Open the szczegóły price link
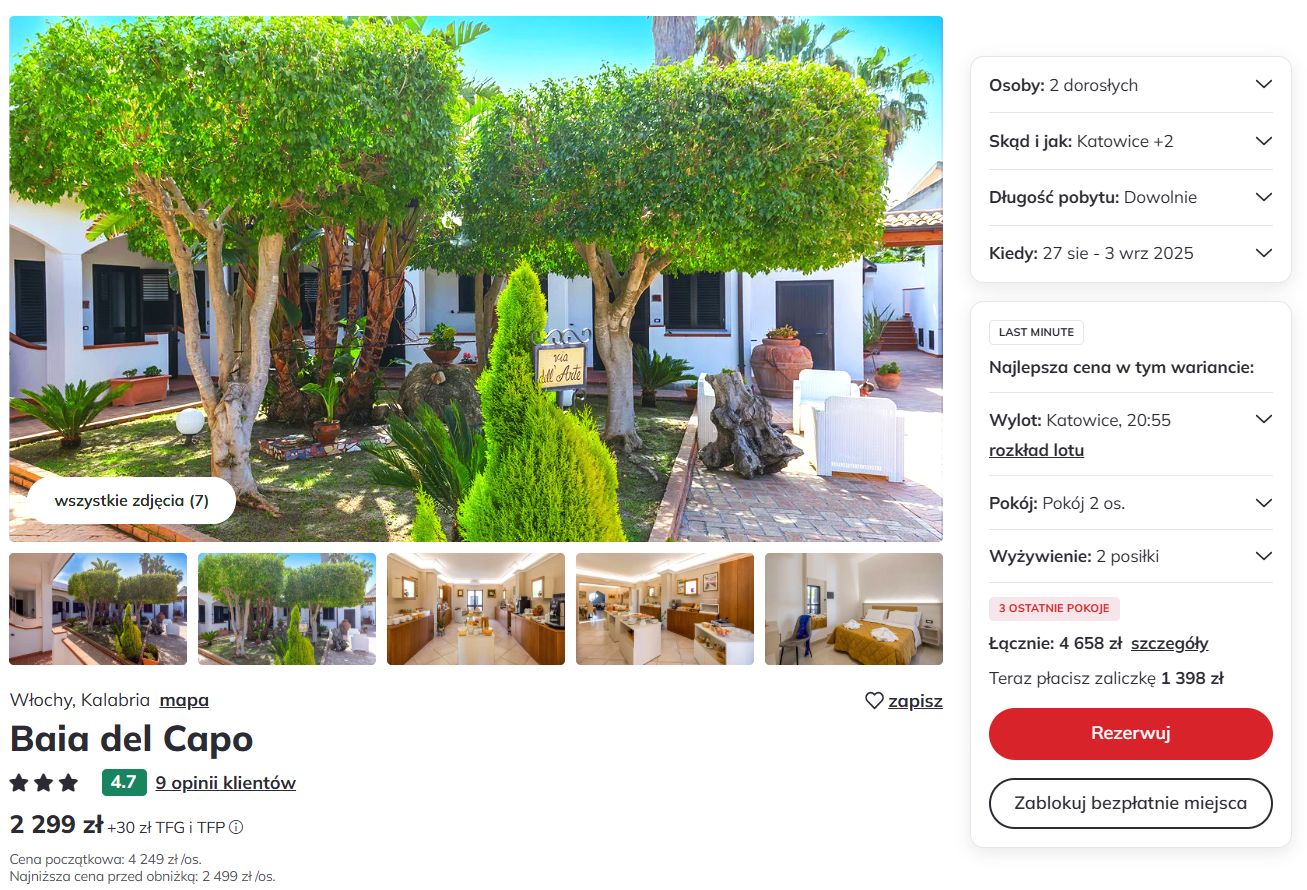This screenshot has width=1307, height=890. click(1169, 643)
